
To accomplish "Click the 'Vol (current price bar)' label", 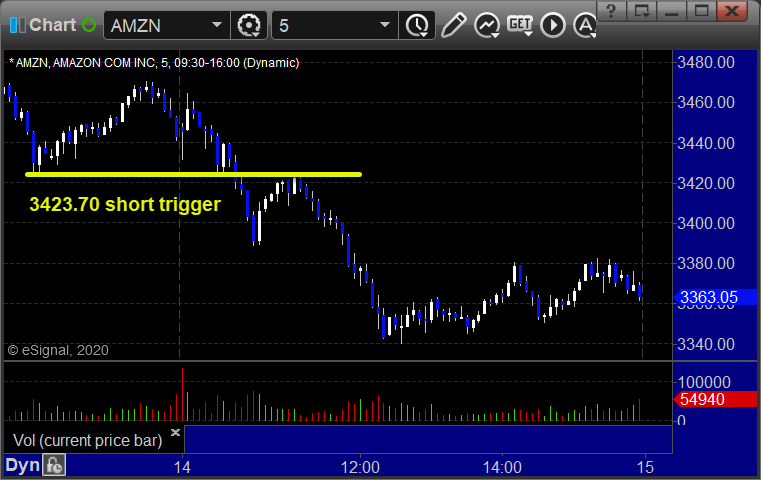I will pyautogui.click(x=87, y=440).
